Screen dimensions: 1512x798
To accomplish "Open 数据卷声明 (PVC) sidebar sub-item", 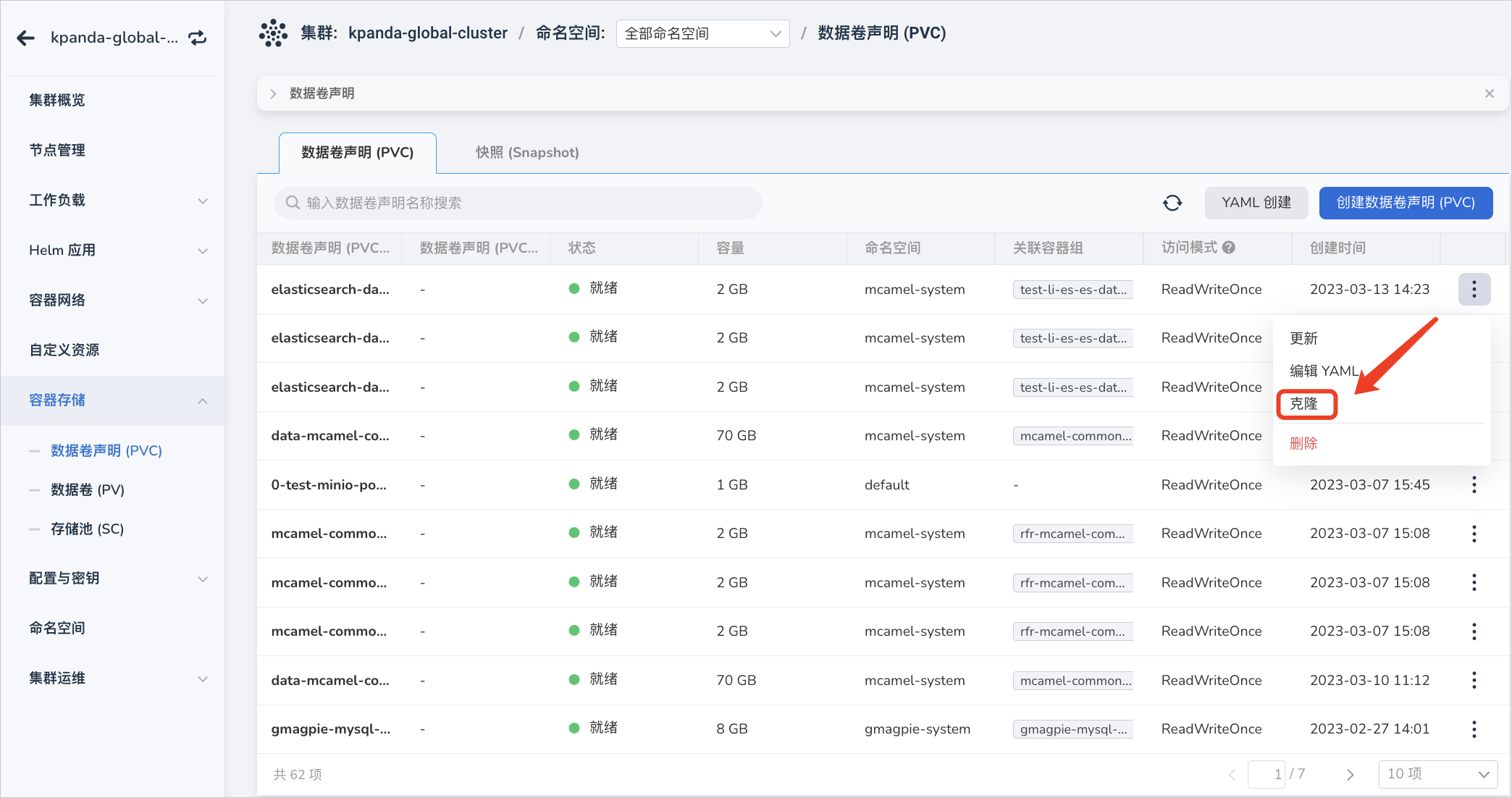I will coord(106,450).
